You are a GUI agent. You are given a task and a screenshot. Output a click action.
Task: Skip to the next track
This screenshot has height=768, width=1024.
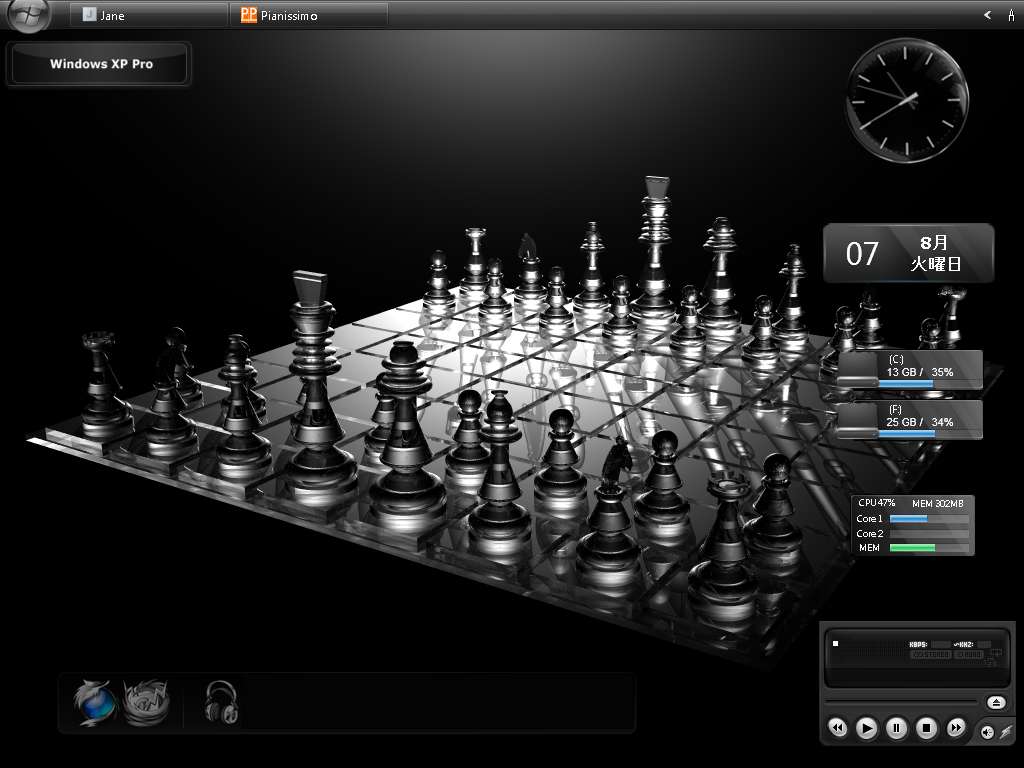tap(956, 728)
